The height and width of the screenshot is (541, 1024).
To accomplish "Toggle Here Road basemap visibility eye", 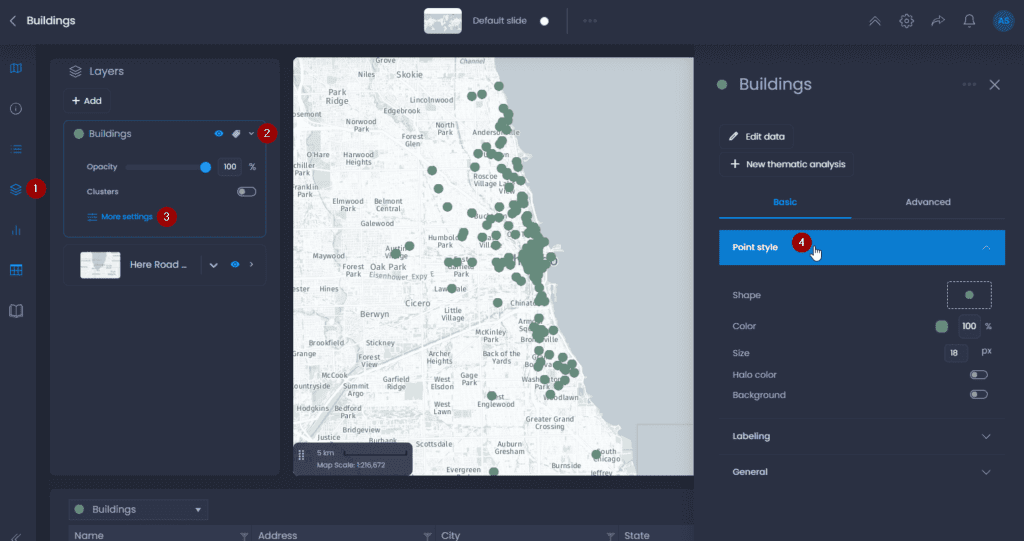I will (x=235, y=265).
